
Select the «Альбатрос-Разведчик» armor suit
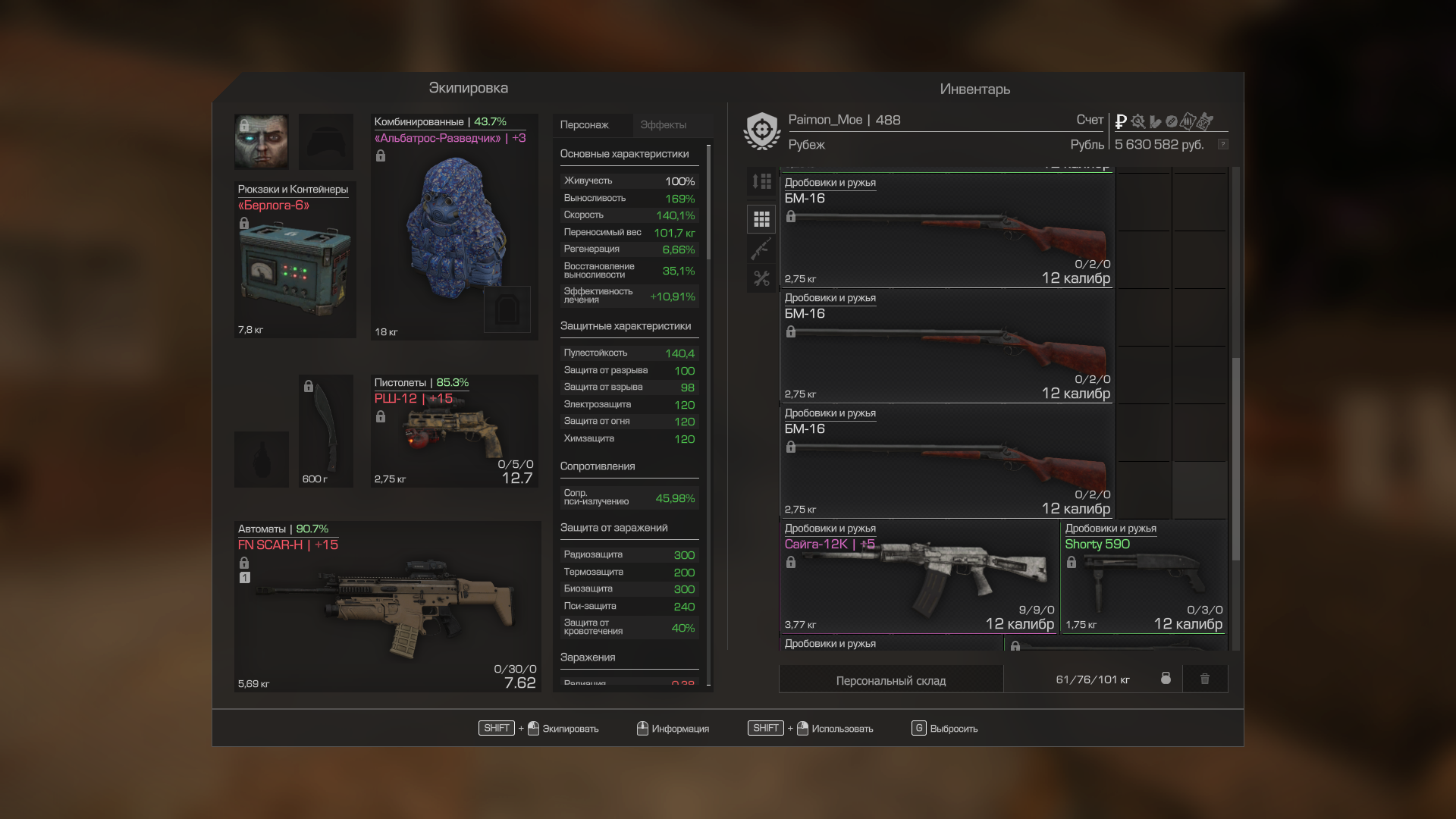(x=454, y=227)
